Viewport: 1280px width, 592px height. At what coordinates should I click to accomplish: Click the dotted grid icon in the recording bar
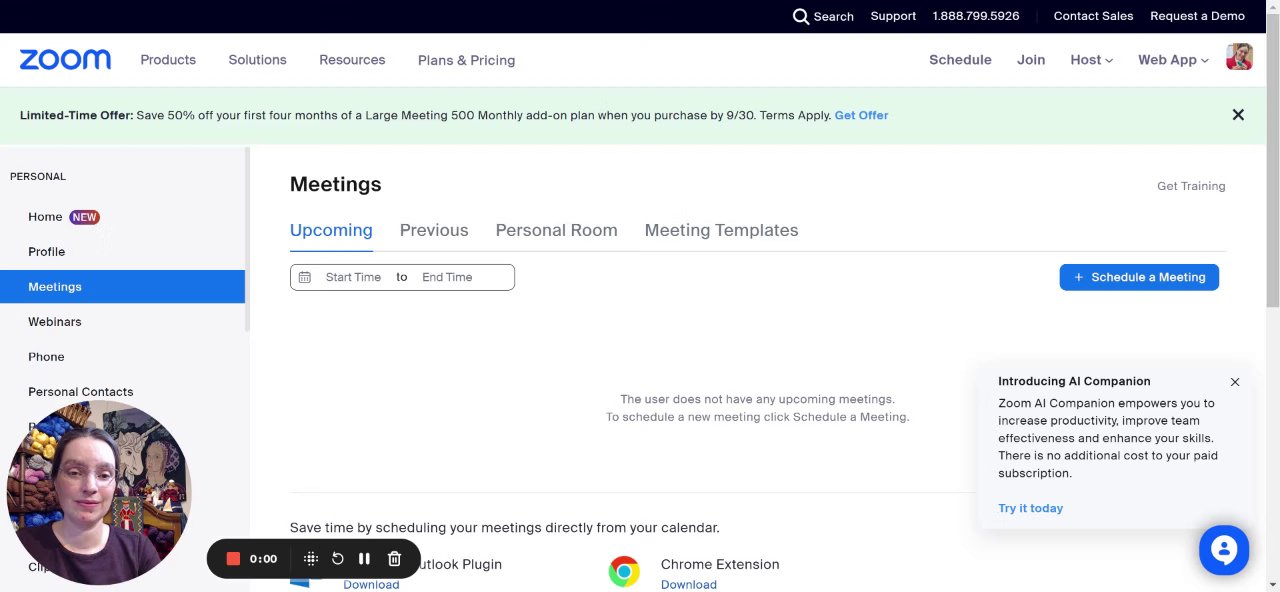tap(311, 559)
